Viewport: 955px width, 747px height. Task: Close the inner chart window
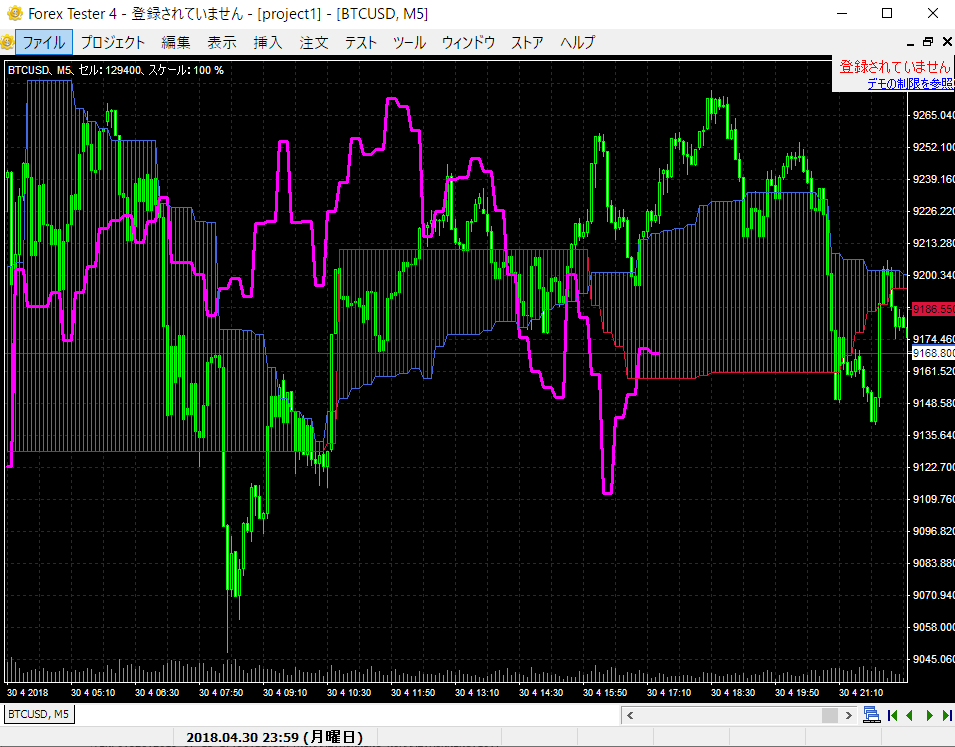947,41
